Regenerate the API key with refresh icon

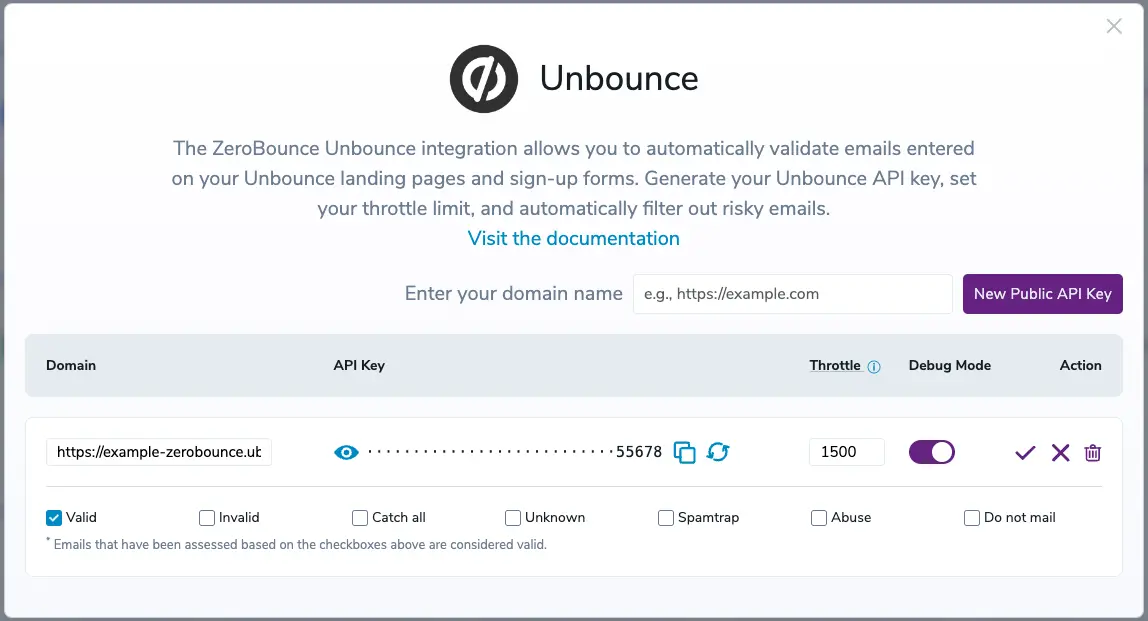[718, 452]
